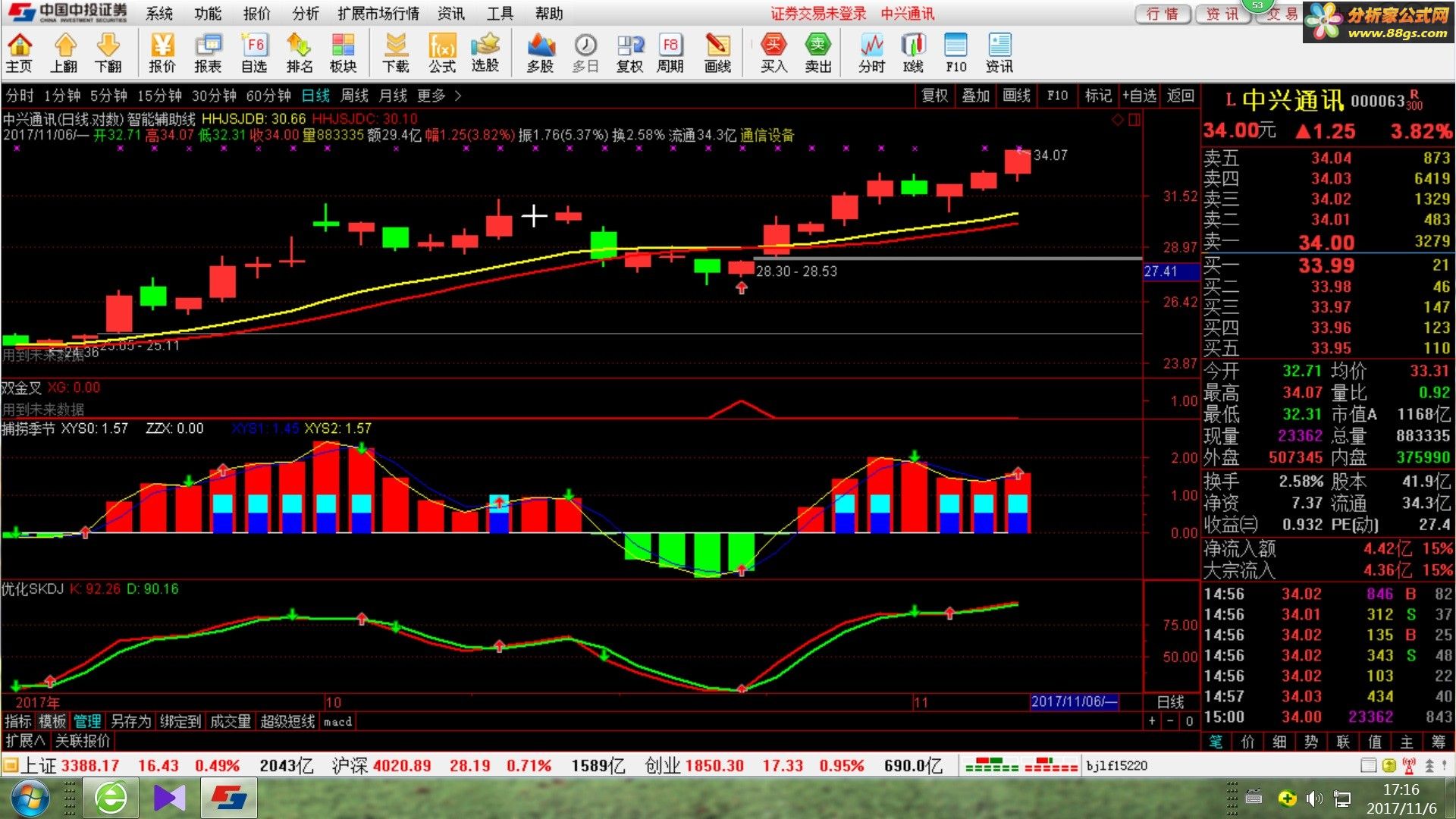Click the 买入 buy icon
Image resolution: width=1456 pixels, height=819 pixels.
[x=773, y=54]
